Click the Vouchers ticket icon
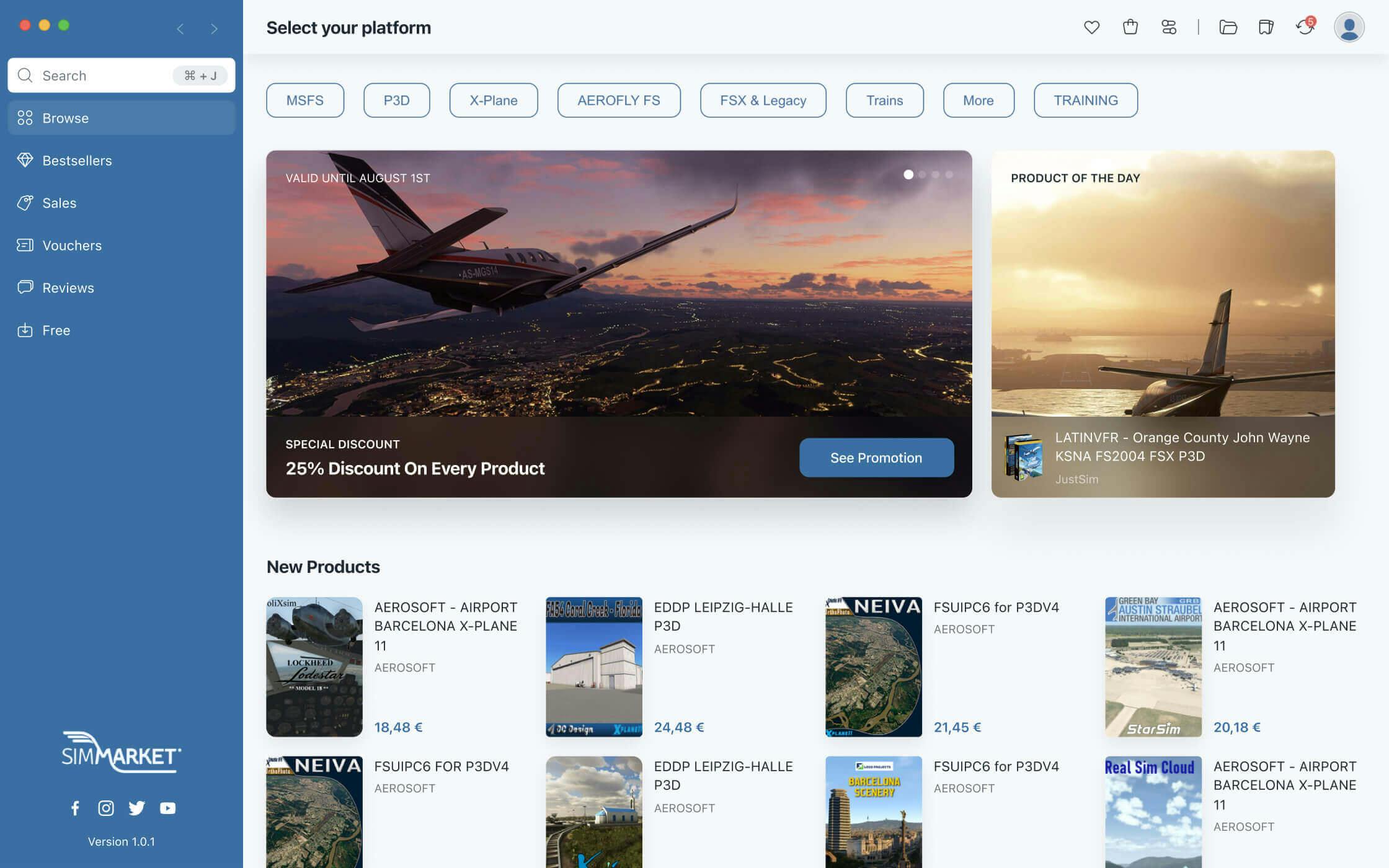This screenshot has width=1389, height=868. point(25,245)
